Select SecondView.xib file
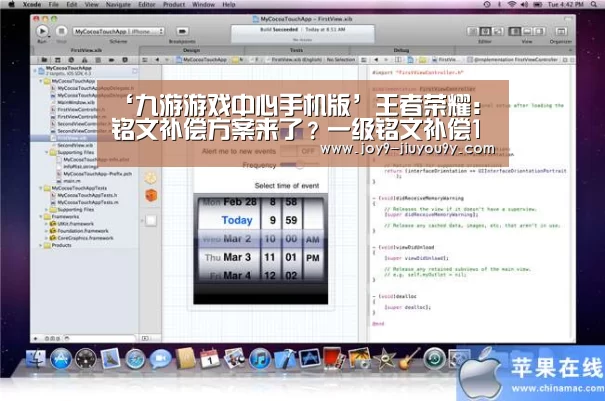The width and height of the screenshot is (605, 401). point(75,145)
